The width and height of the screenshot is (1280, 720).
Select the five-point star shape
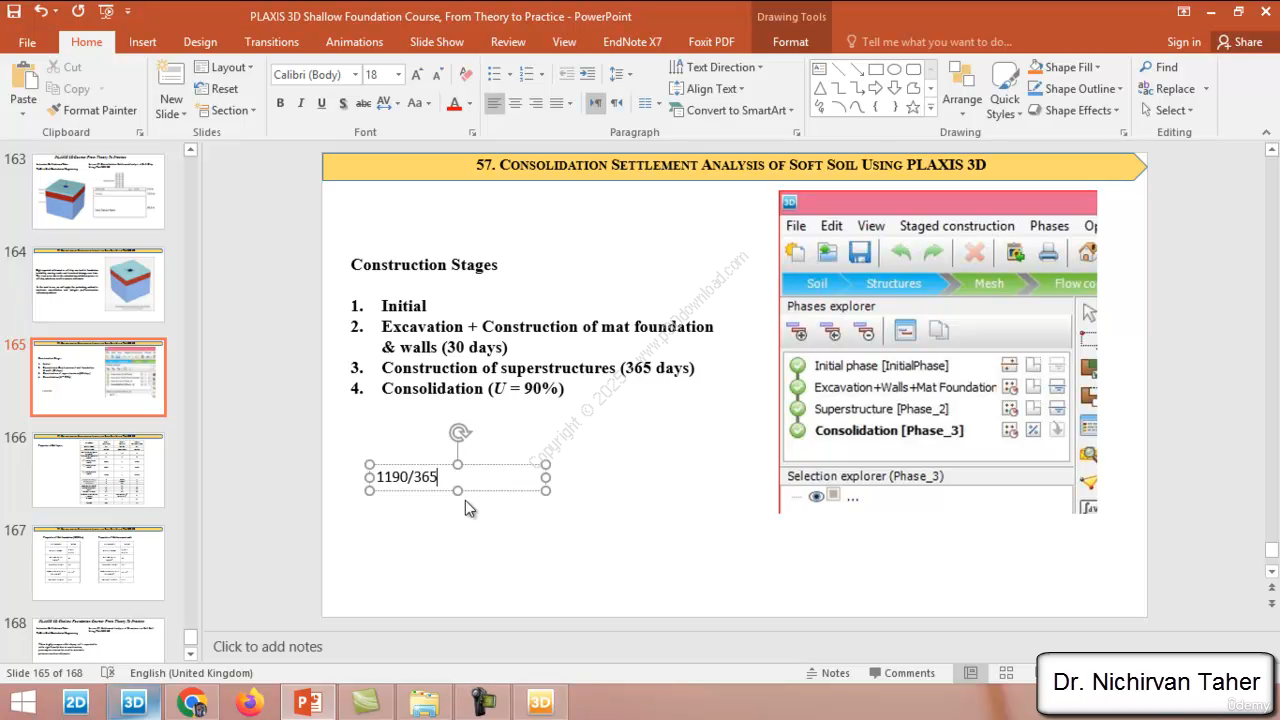[913, 107]
